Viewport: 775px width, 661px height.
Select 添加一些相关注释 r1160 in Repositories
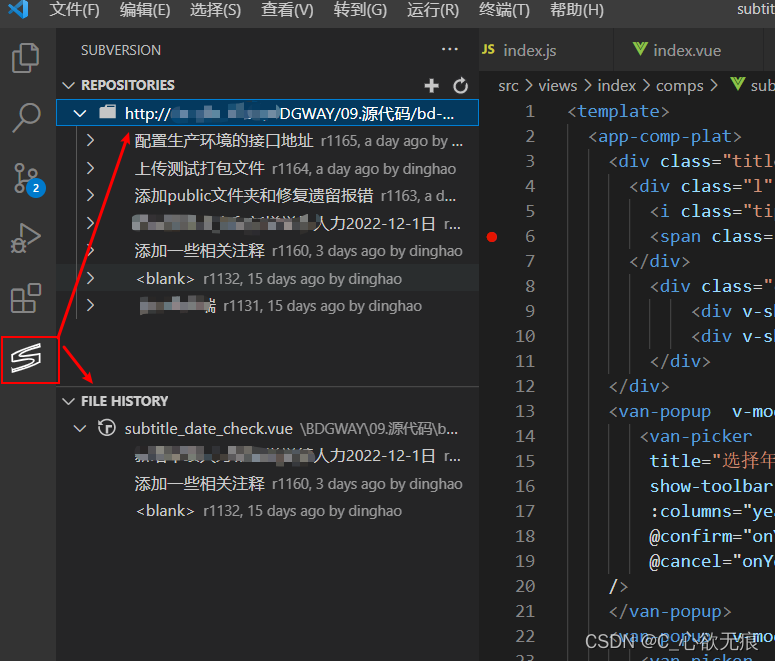pos(267,251)
